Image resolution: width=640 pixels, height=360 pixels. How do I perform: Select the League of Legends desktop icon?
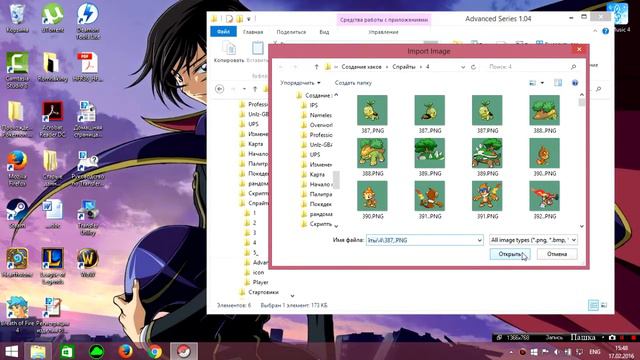point(53,266)
